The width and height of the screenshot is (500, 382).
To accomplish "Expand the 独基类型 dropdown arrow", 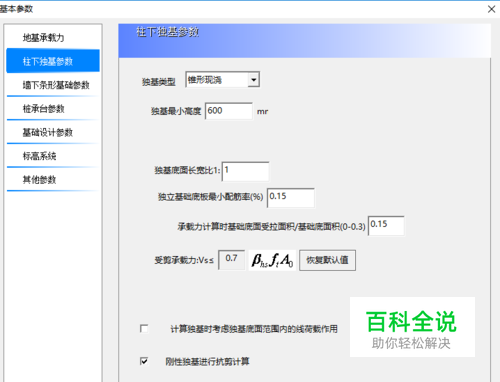I will 254,80.
